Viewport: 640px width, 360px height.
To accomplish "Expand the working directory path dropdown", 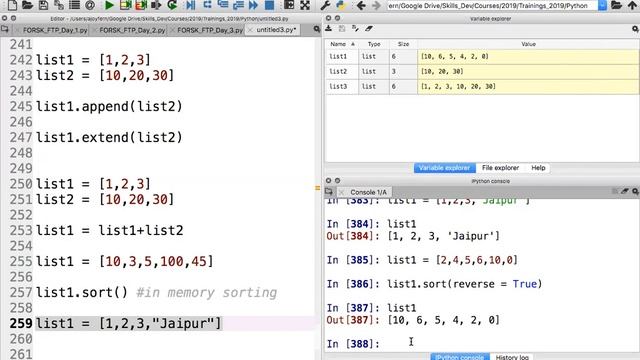I will (x=602, y=5).
